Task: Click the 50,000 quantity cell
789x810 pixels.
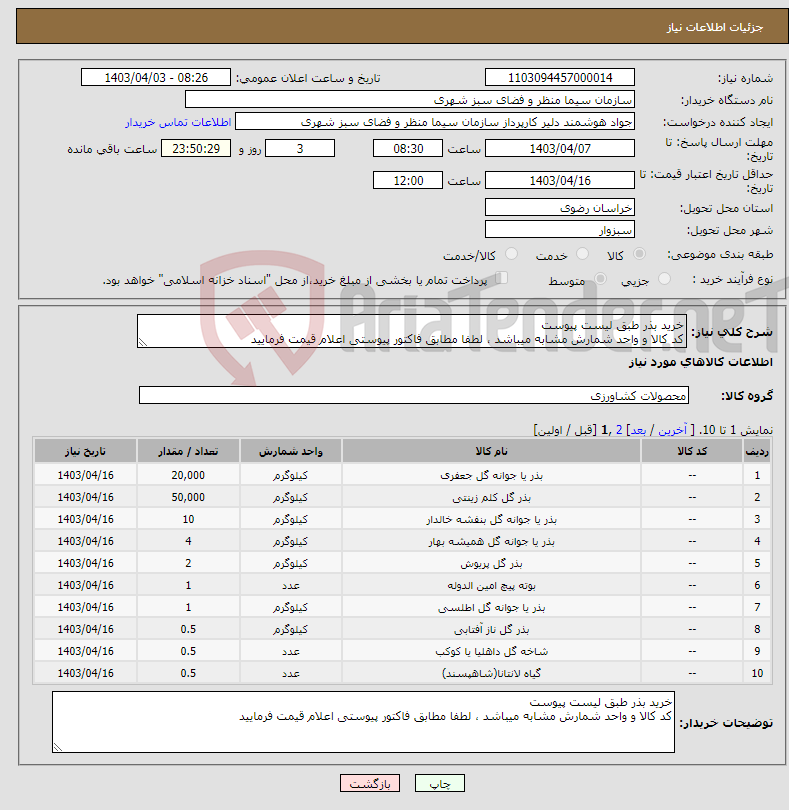Action: (188, 497)
